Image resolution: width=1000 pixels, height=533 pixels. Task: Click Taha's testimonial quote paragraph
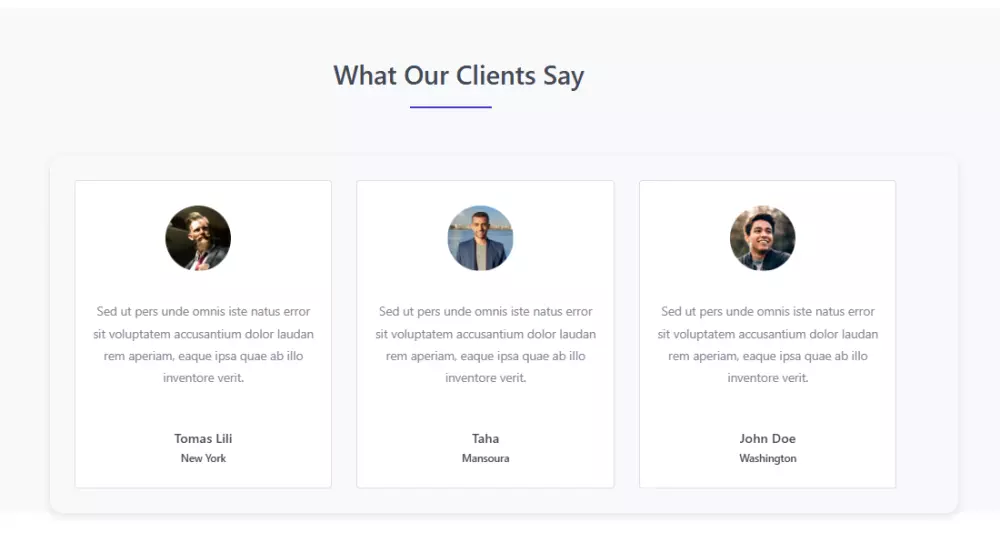coord(485,344)
